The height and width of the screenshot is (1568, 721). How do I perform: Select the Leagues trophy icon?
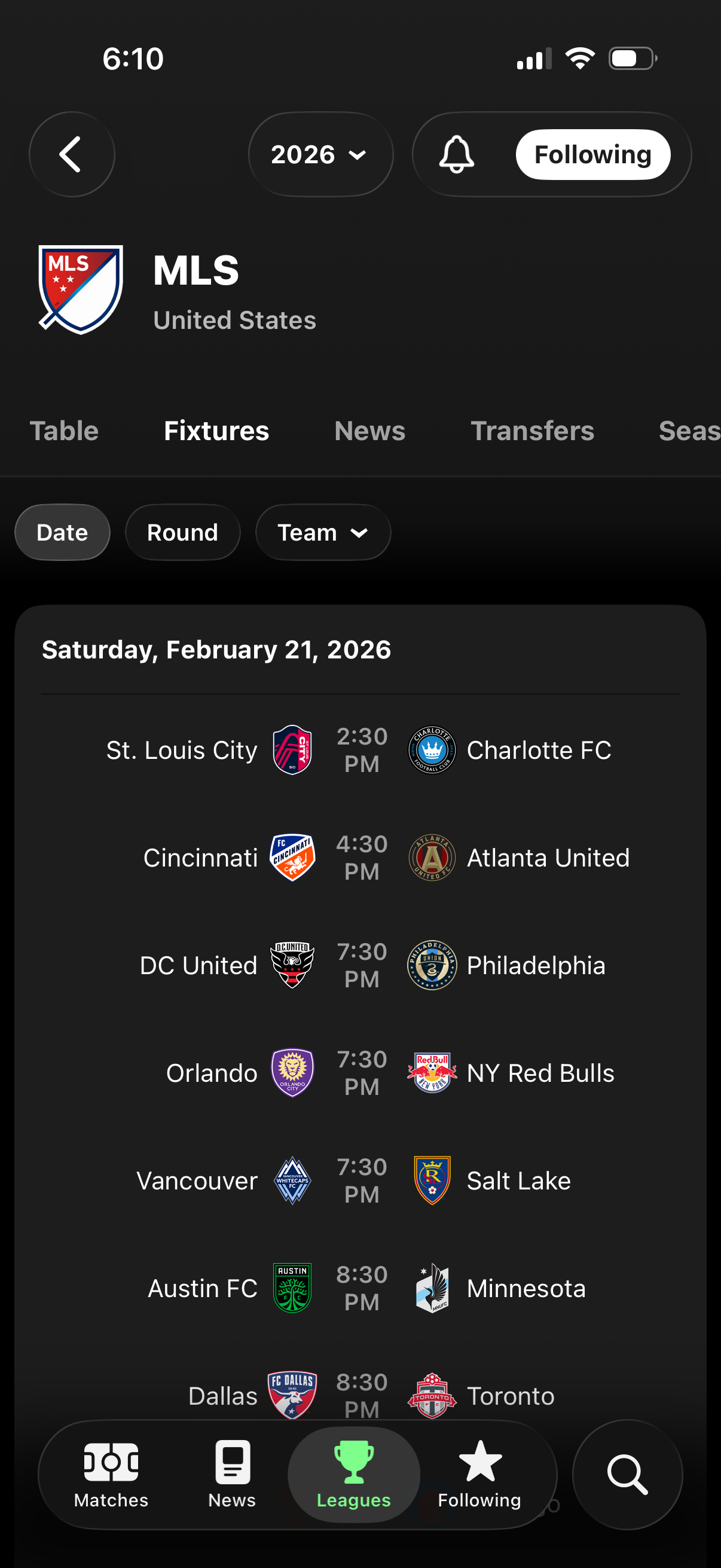(353, 1474)
